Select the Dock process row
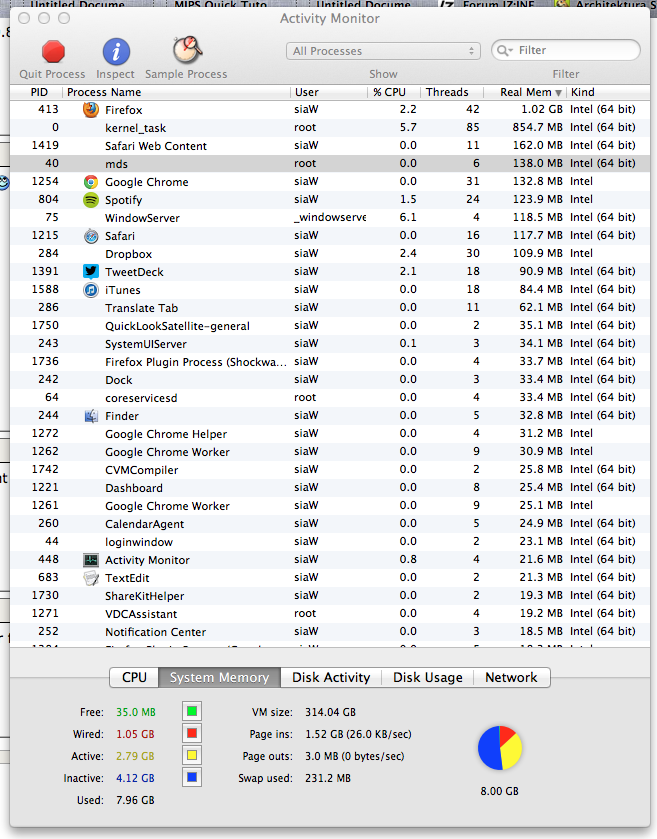This screenshot has height=839, width=657. click(330, 380)
